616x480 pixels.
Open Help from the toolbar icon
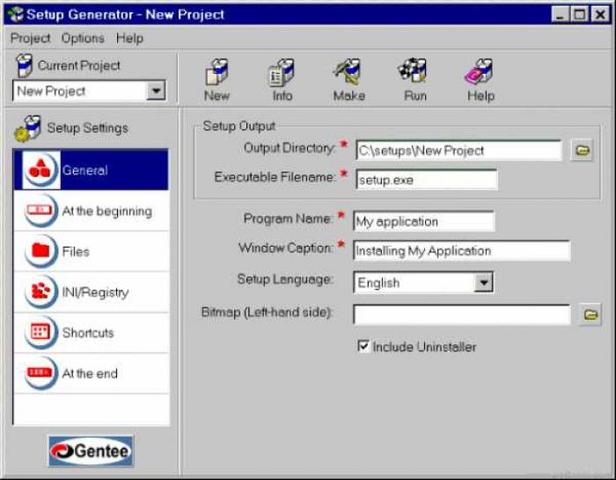pyautogui.click(x=479, y=72)
